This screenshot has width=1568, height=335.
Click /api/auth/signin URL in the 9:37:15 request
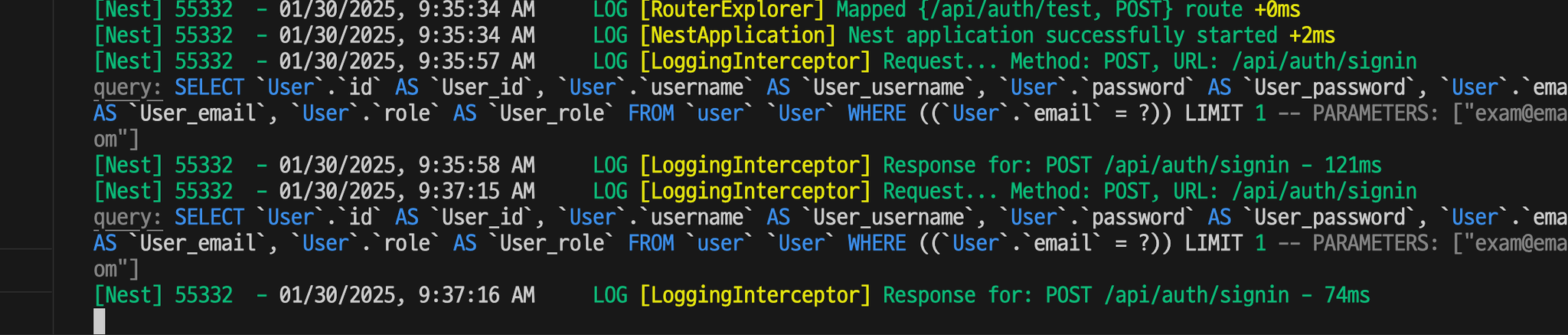(1324, 192)
